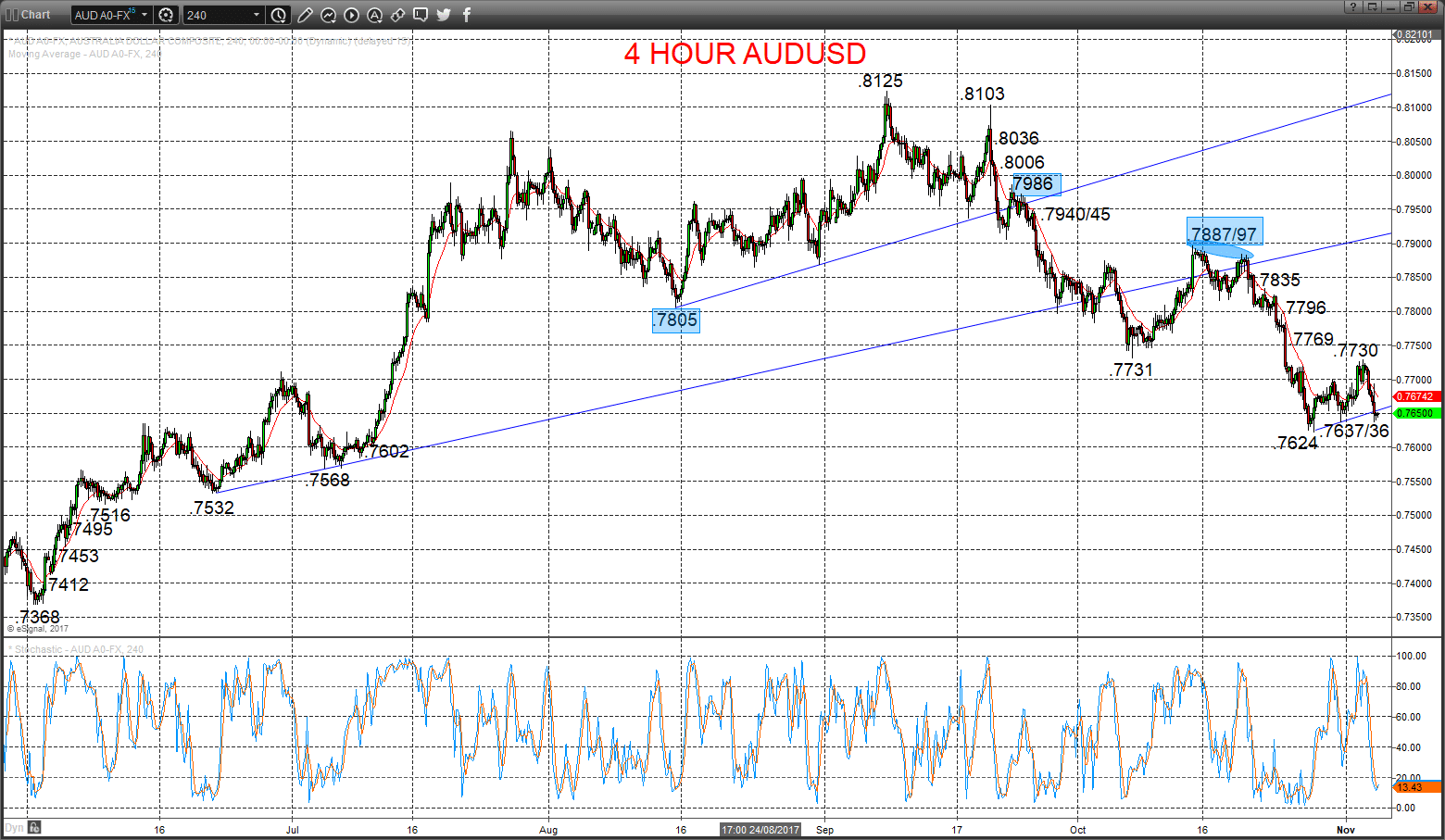The height and width of the screenshot is (840, 1445).
Task: Select the .8125 high annotation
Action: pos(880,81)
